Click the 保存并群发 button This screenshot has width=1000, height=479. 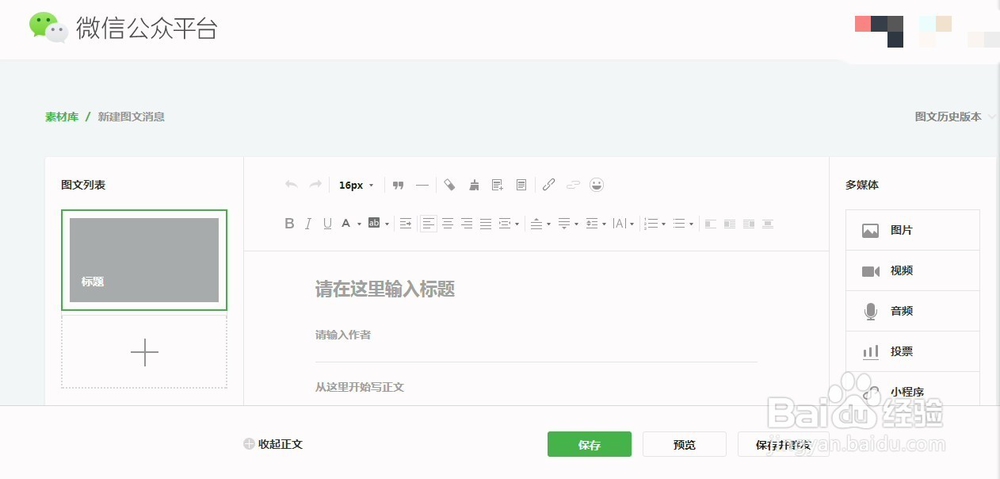pyautogui.click(x=783, y=445)
